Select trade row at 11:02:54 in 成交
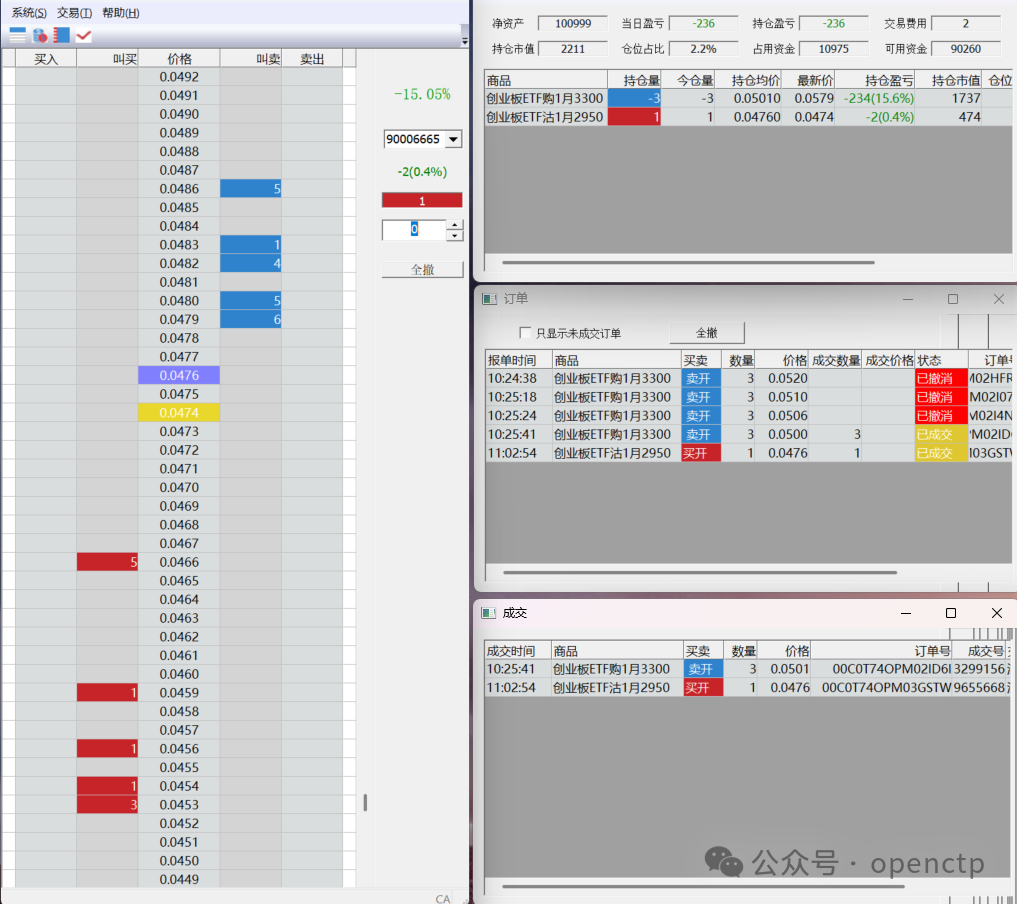Image resolution: width=1017 pixels, height=904 pixels. [748, 688]
